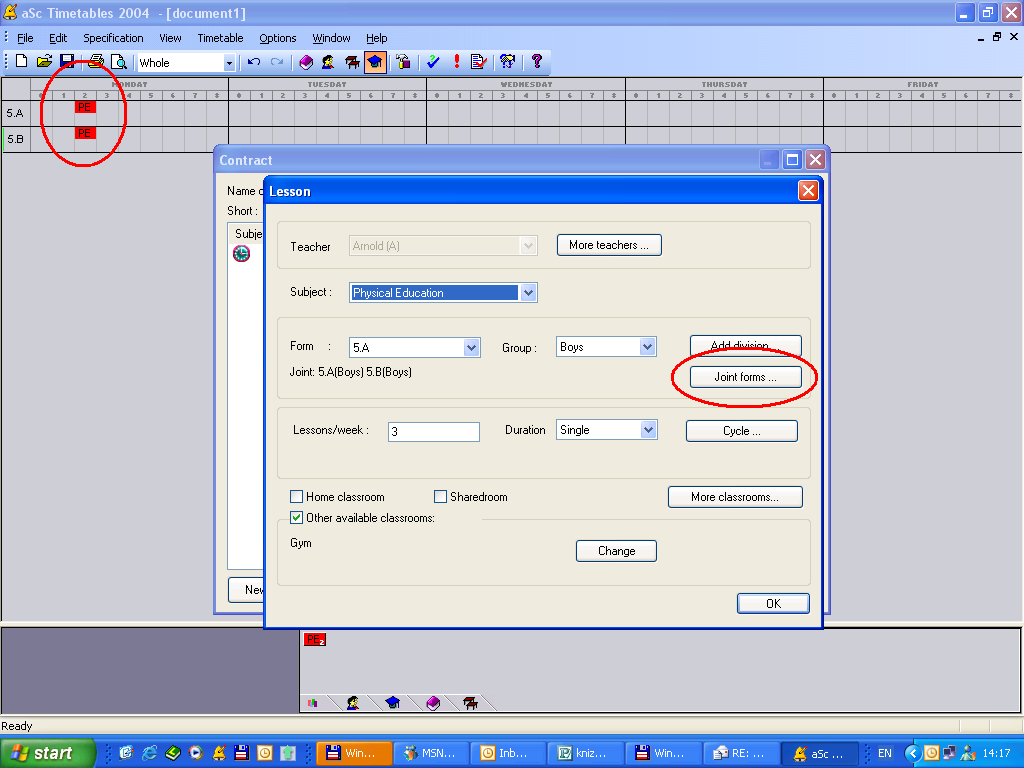Screen dimensions: 1024x768
Task: Click the Teachers icon in toolbar
Action: (328, 62)
